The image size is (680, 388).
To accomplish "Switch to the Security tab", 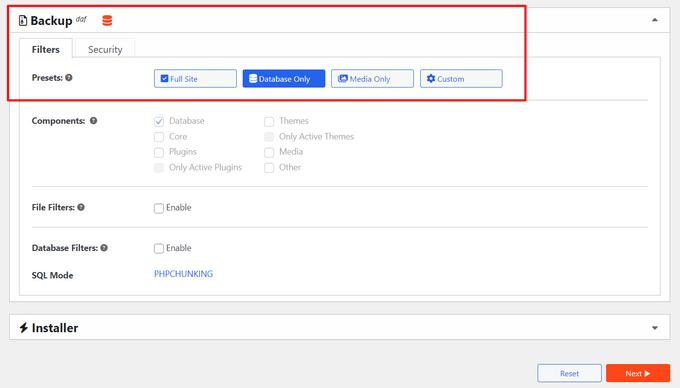I will point(105,49).
